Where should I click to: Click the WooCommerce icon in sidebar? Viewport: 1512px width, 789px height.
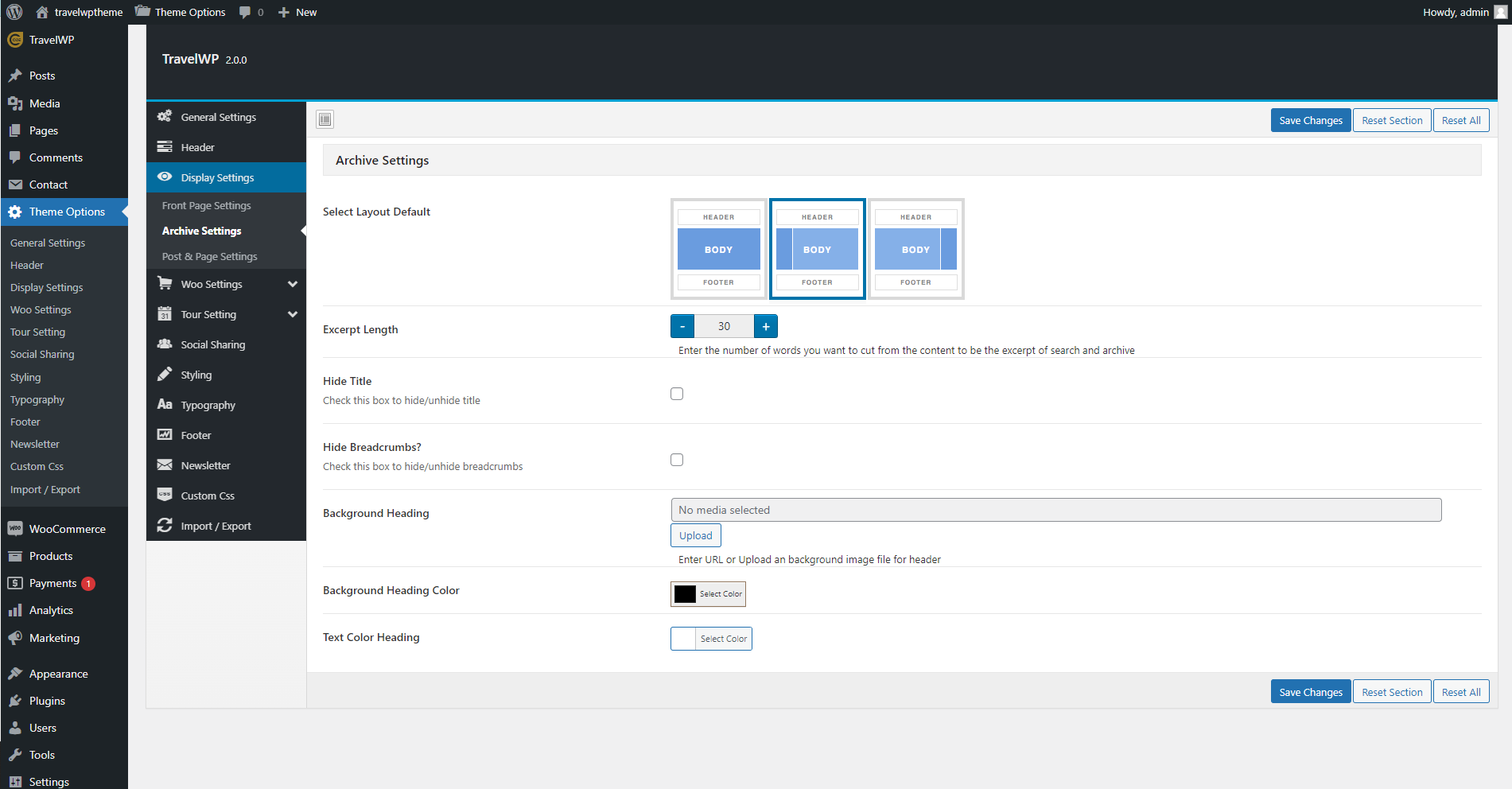[x=15, y=529]
